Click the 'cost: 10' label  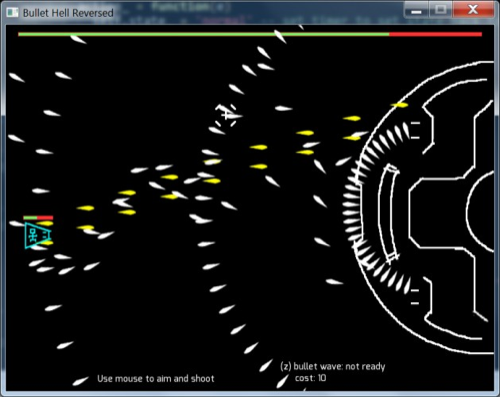tap(310, 378)
